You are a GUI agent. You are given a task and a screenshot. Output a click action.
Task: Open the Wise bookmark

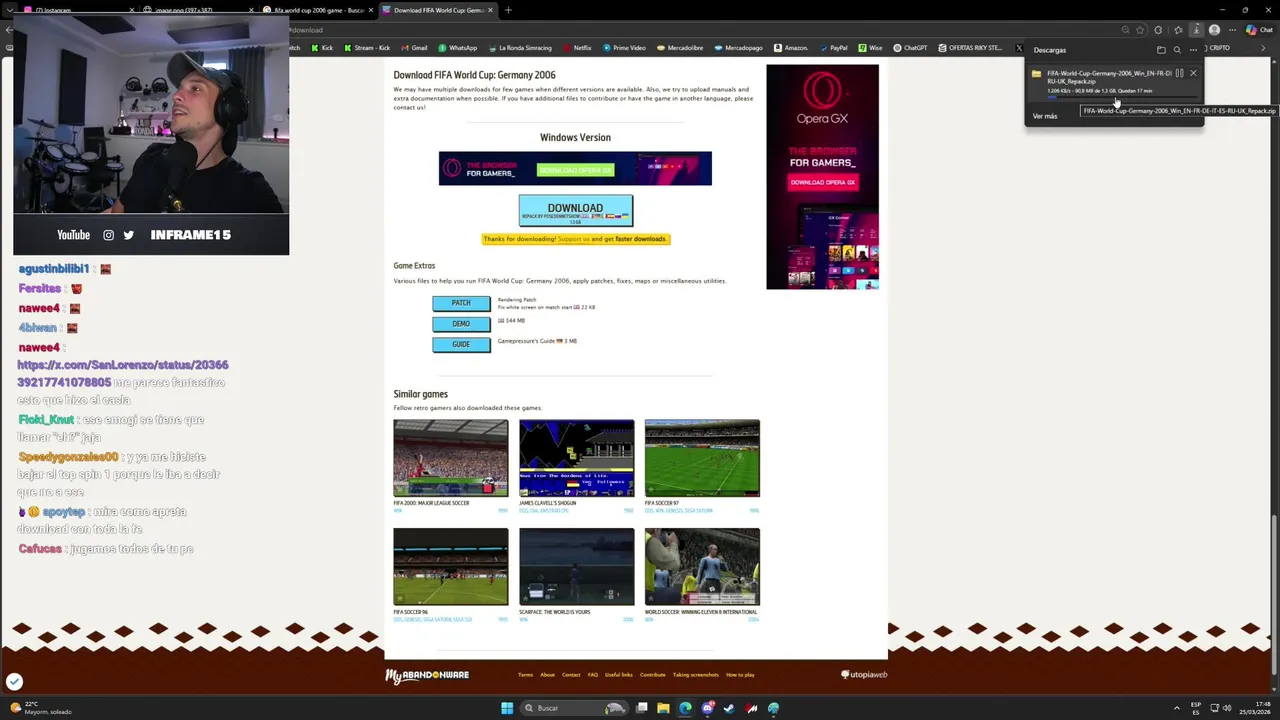870,48
